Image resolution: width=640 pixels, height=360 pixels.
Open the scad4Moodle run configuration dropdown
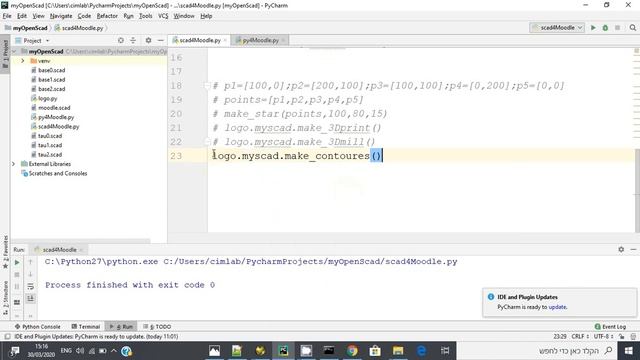[557, 28]
